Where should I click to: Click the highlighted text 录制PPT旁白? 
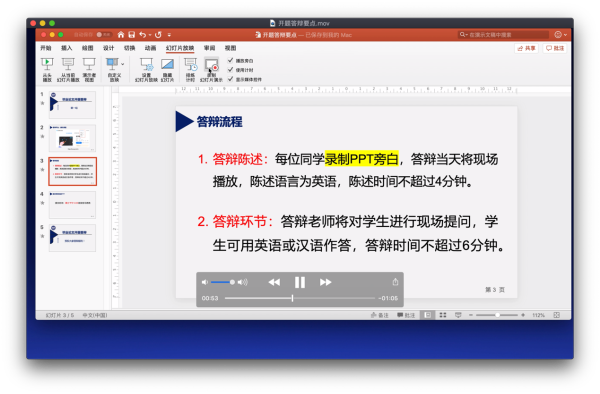point(362,159)
